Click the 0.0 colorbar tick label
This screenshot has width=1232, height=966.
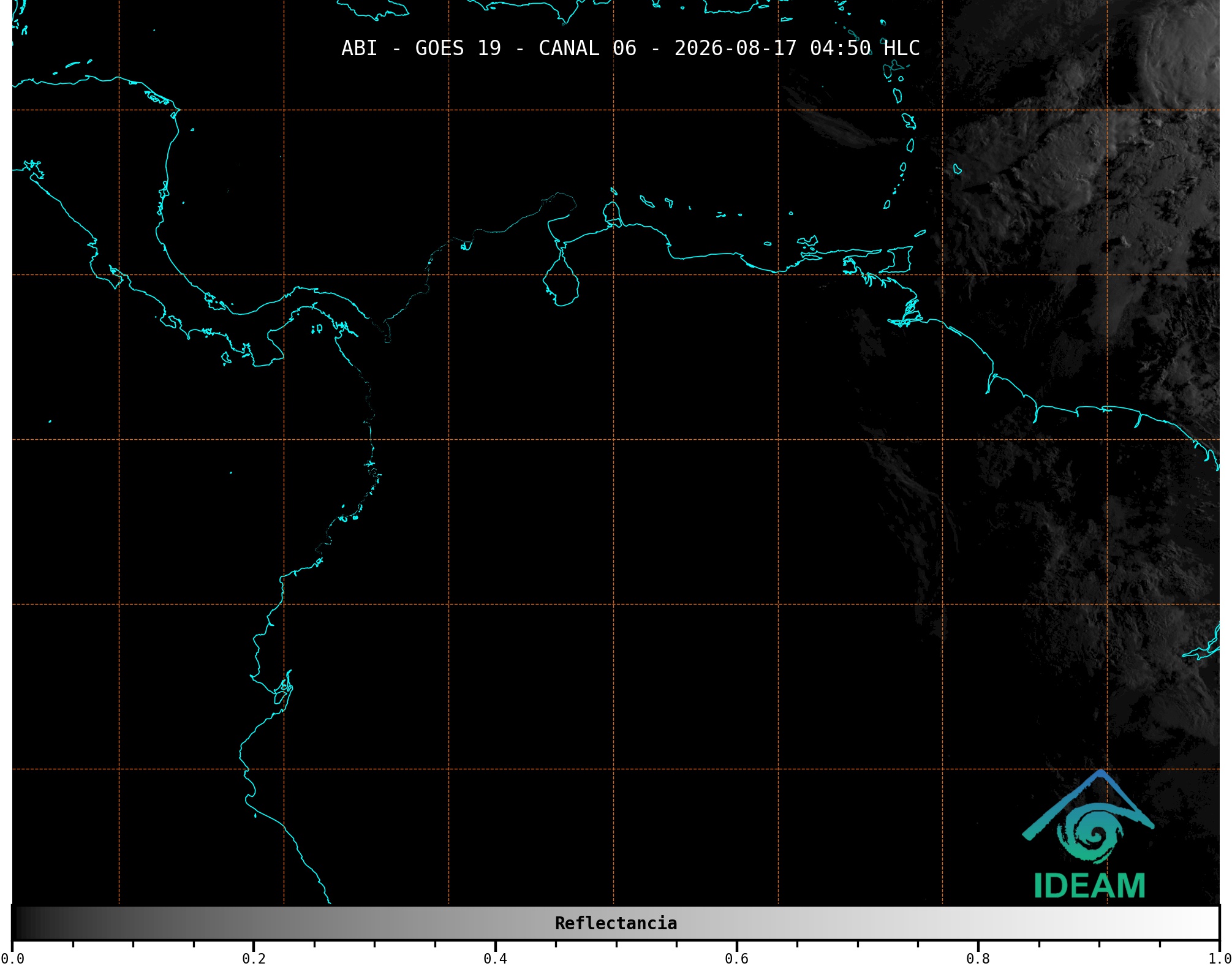point(12,959)
